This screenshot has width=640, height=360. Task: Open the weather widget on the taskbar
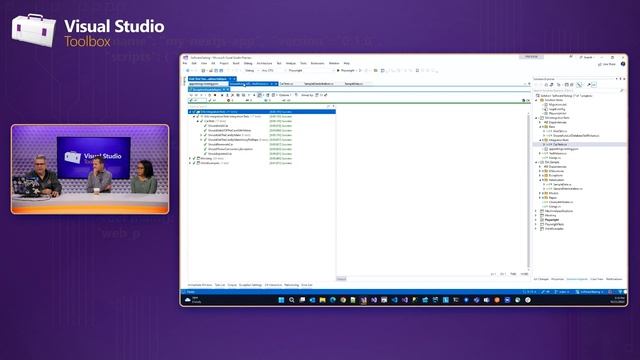pos(193,300)
